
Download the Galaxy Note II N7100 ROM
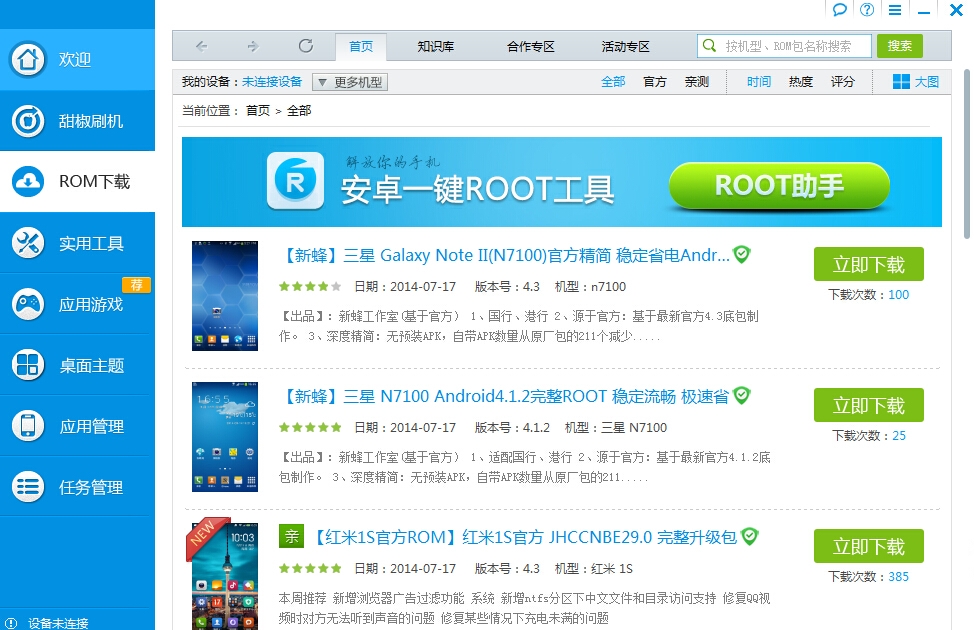(868, 264)
